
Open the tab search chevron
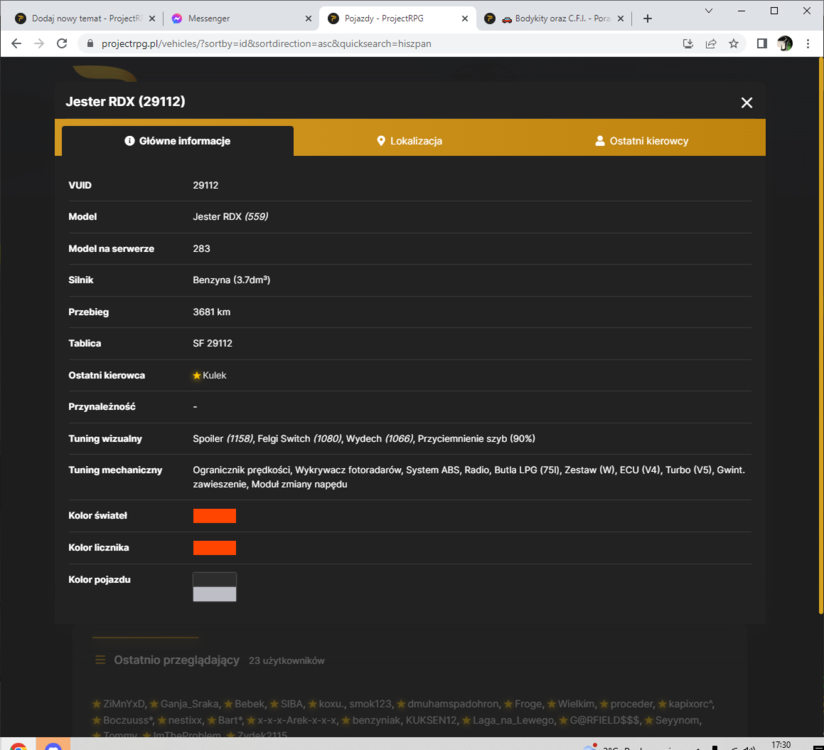tap(708, 11)
